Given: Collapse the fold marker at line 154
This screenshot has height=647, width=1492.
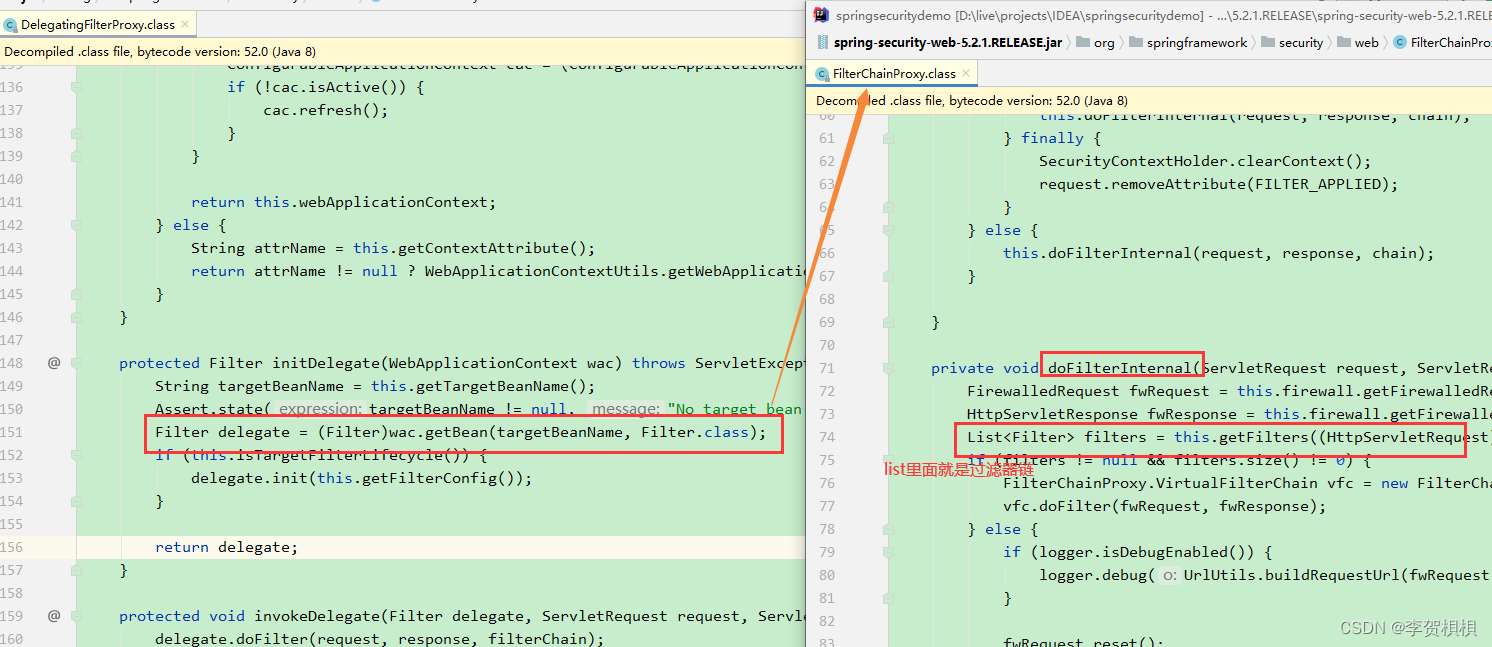Looking at the screenshot, I should coord(76,501).
